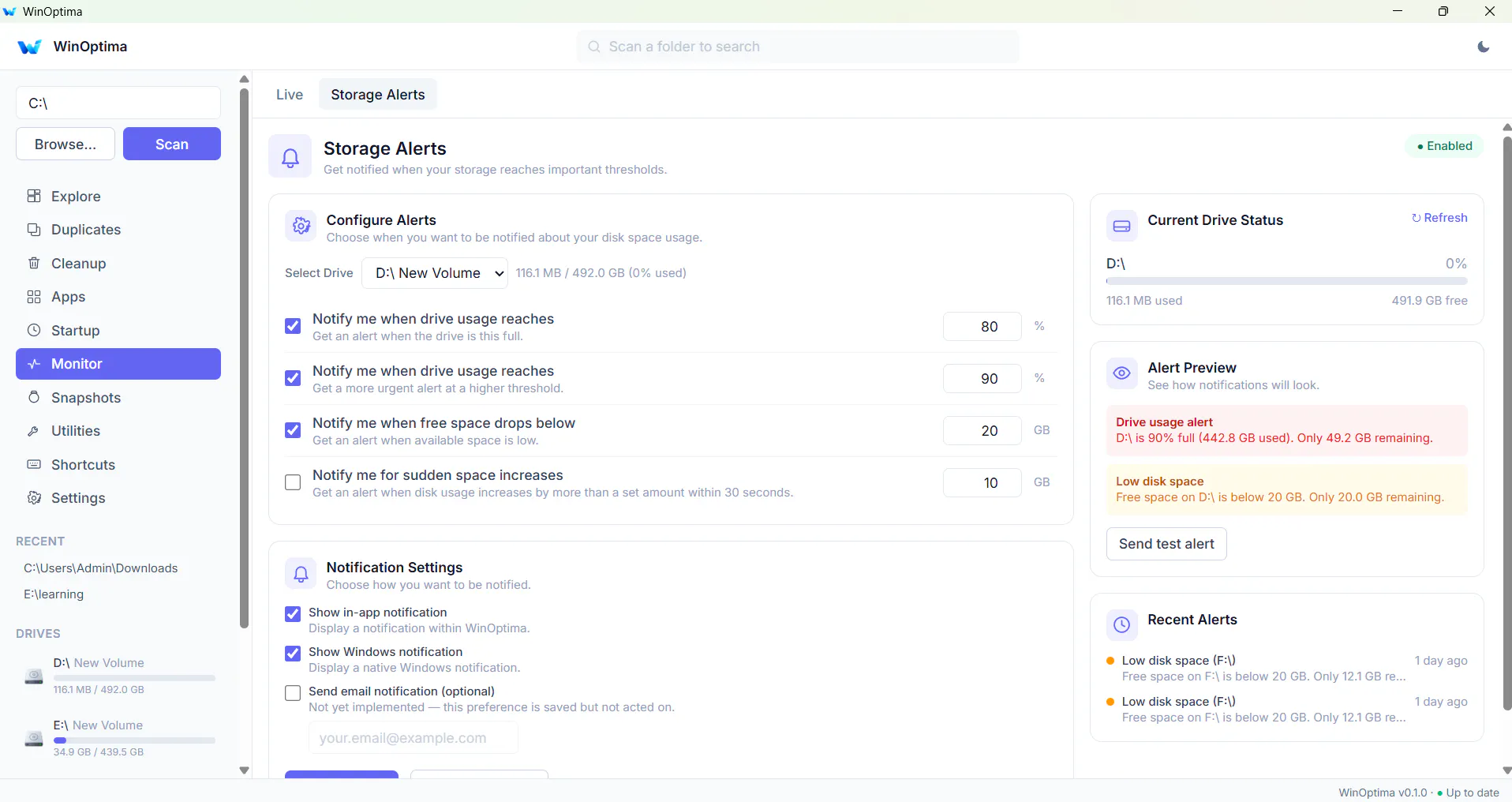Toggle dark mode moon icon
The width and height of the screenshot is (1512, 802).
pos(1484,47)
